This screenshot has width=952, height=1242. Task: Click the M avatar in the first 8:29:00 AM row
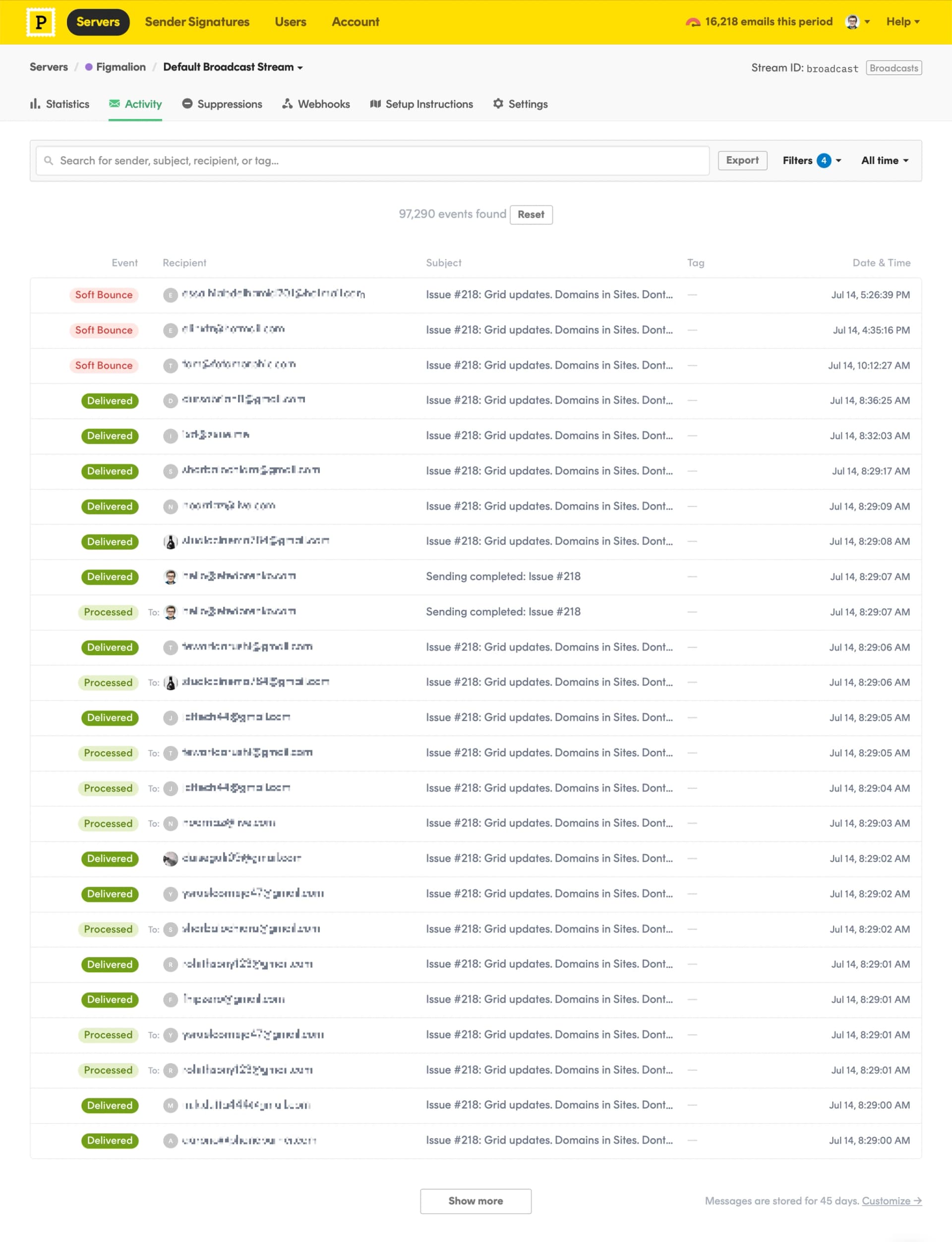171,1105
